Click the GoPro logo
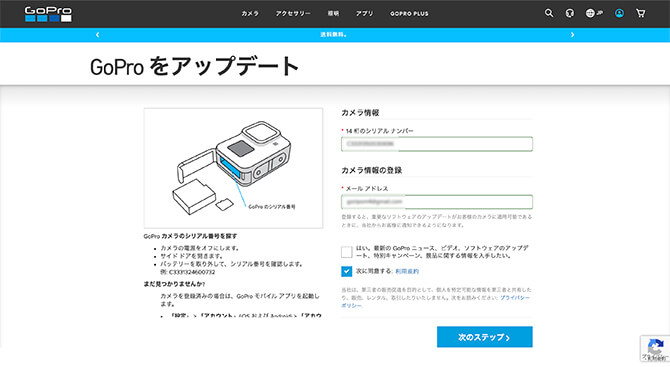 point(48,14)
